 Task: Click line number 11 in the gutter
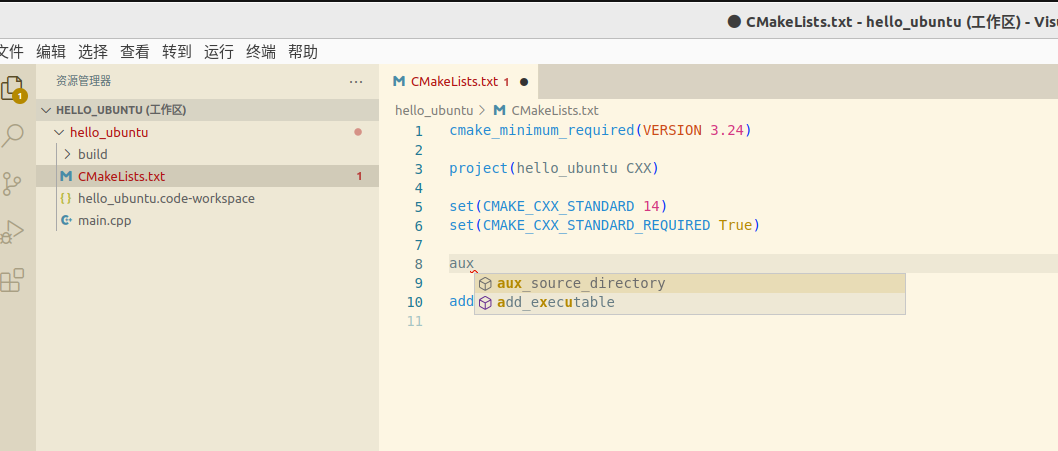414,321
